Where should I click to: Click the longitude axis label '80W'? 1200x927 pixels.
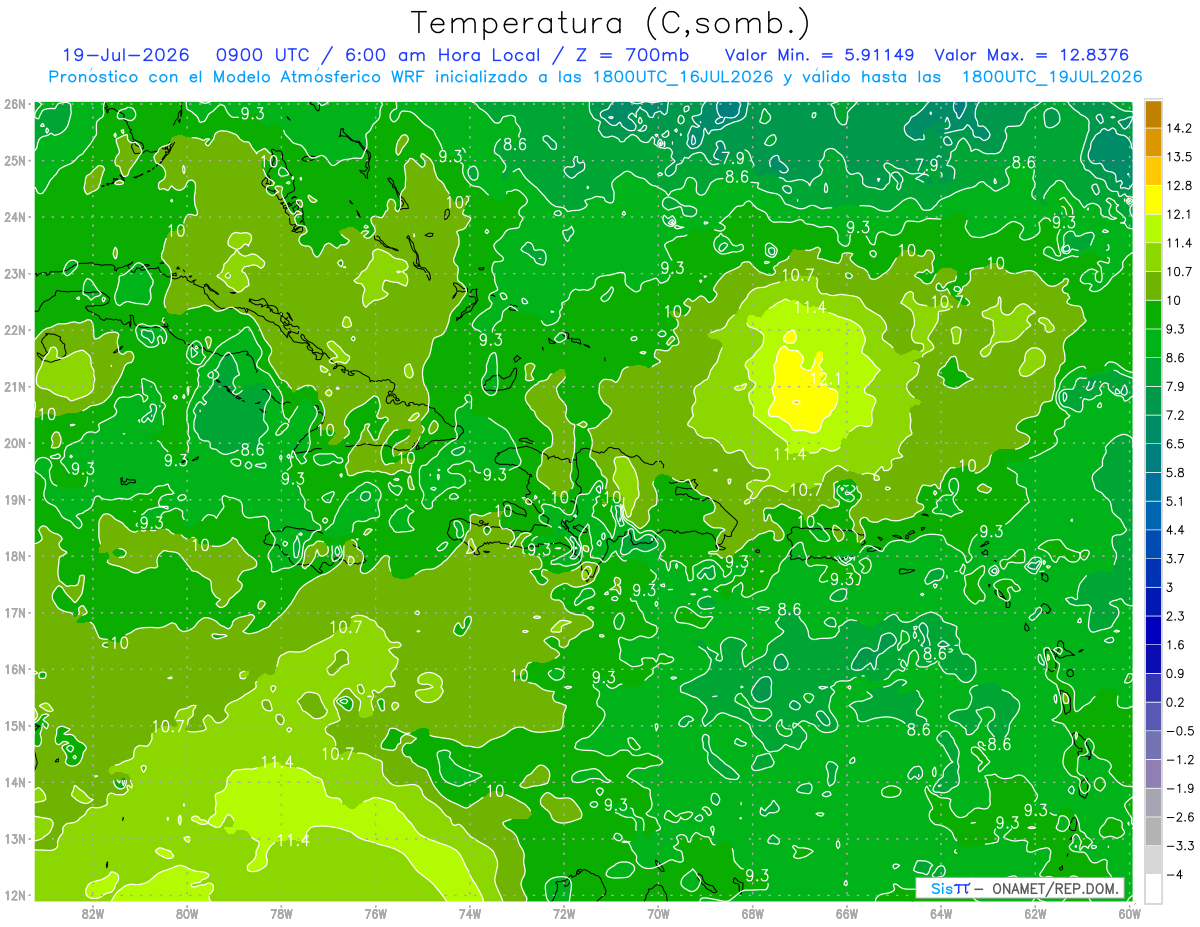[186, 913]
